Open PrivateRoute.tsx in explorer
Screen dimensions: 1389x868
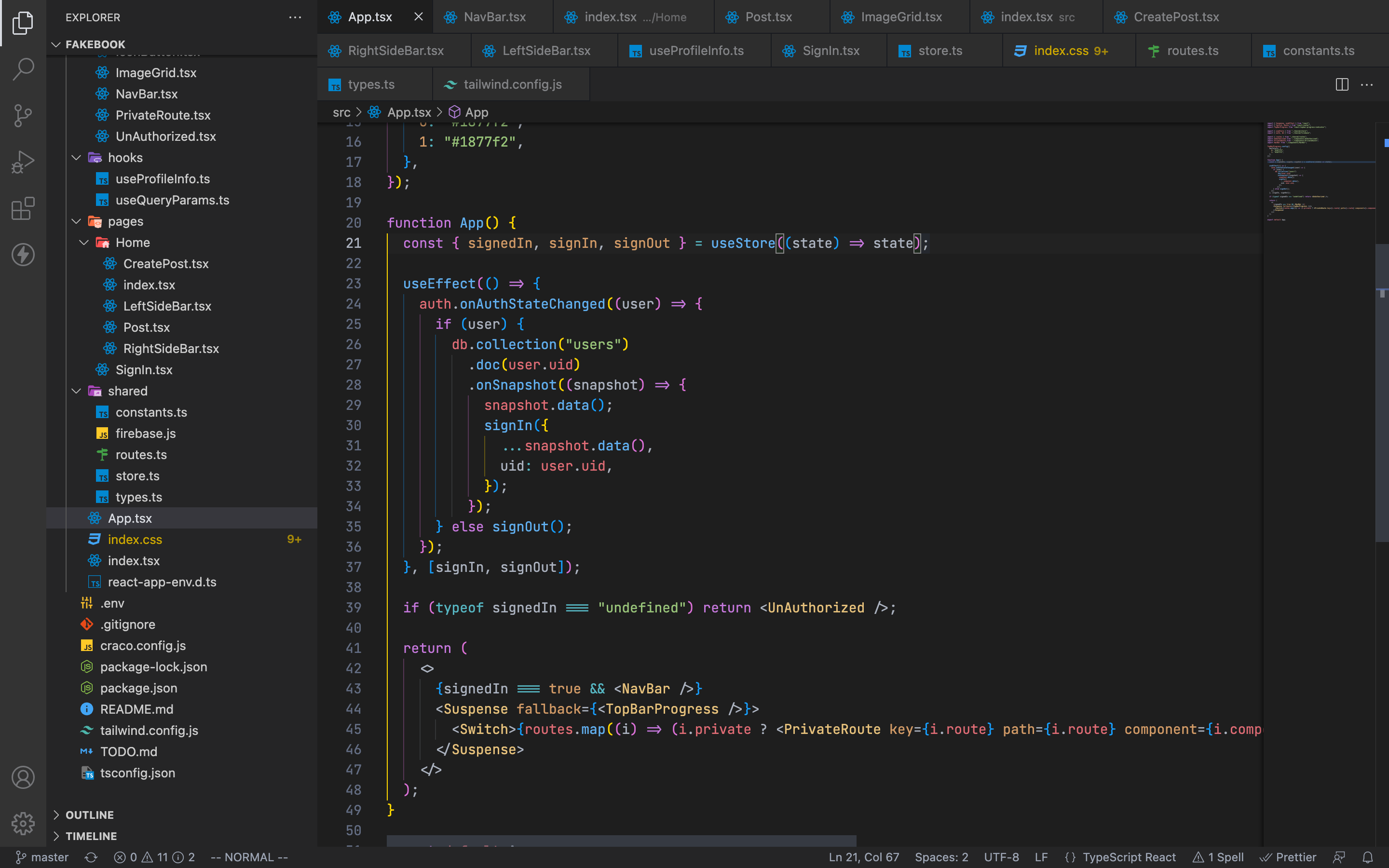pyautogui.click(x=181, y=115)
